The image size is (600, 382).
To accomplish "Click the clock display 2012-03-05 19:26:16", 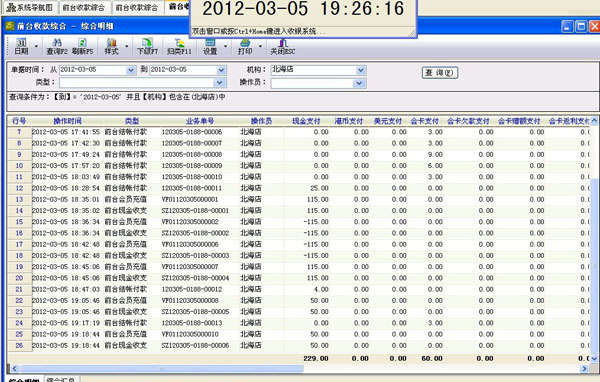I will click(303, 8).
